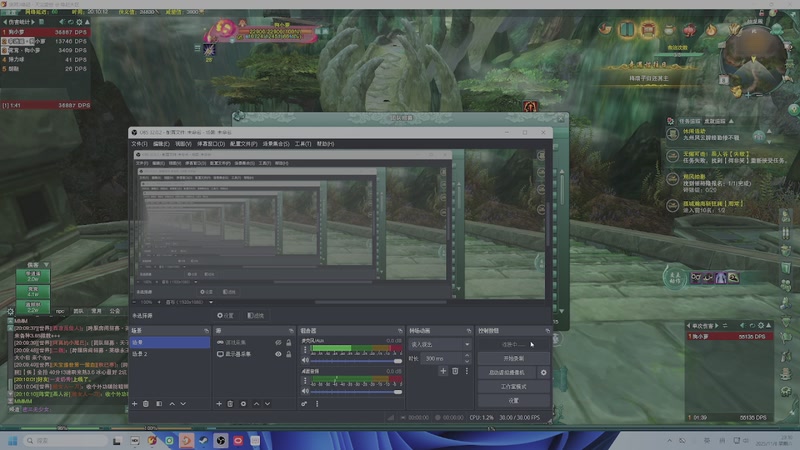The image size is (800, 450).
Task: Move the selected source up
Action: [x=256, y=404]
